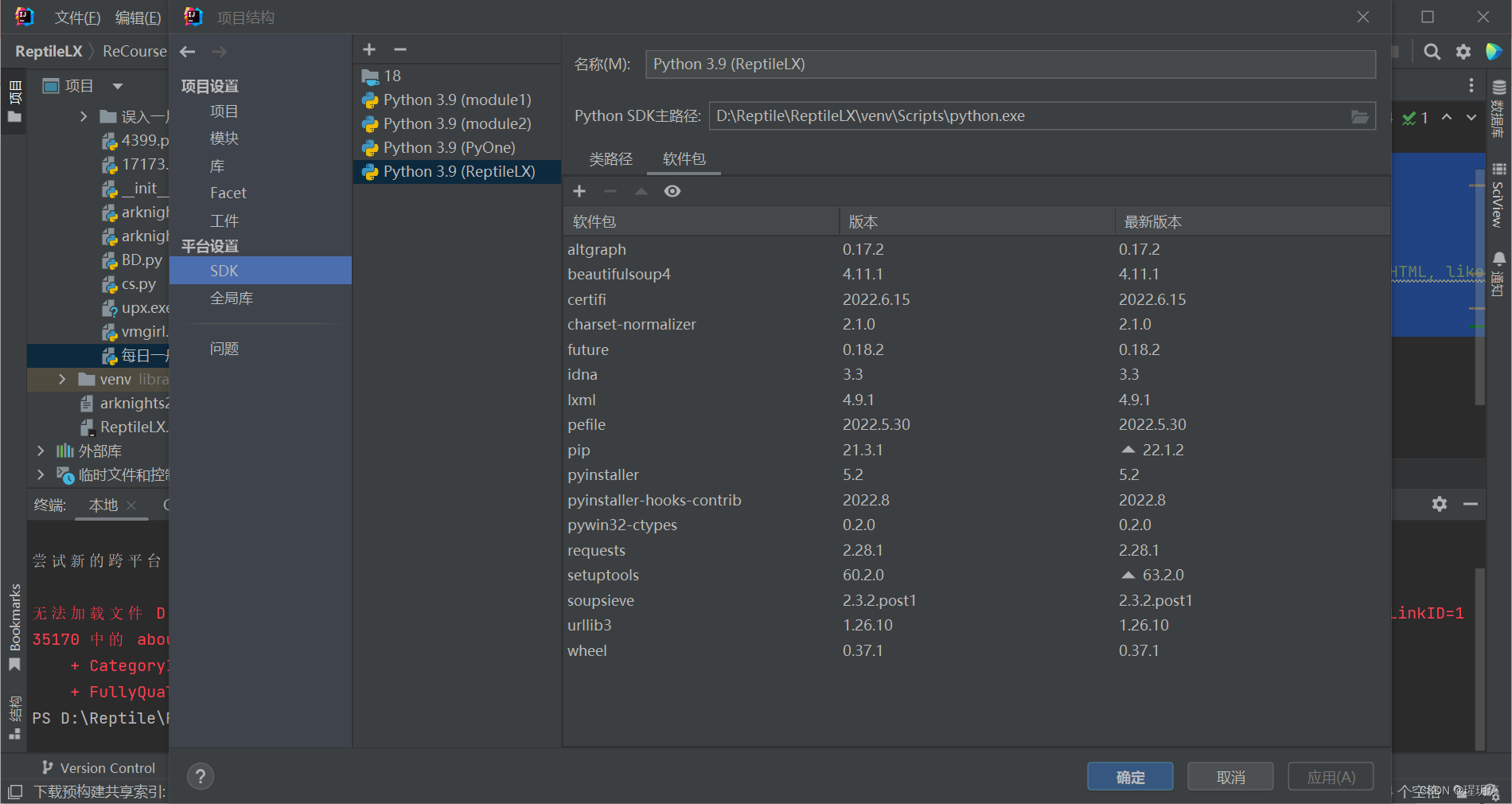Go back using the left arrow
This screenshot has width=1512, height=804.
coord(188,52)
